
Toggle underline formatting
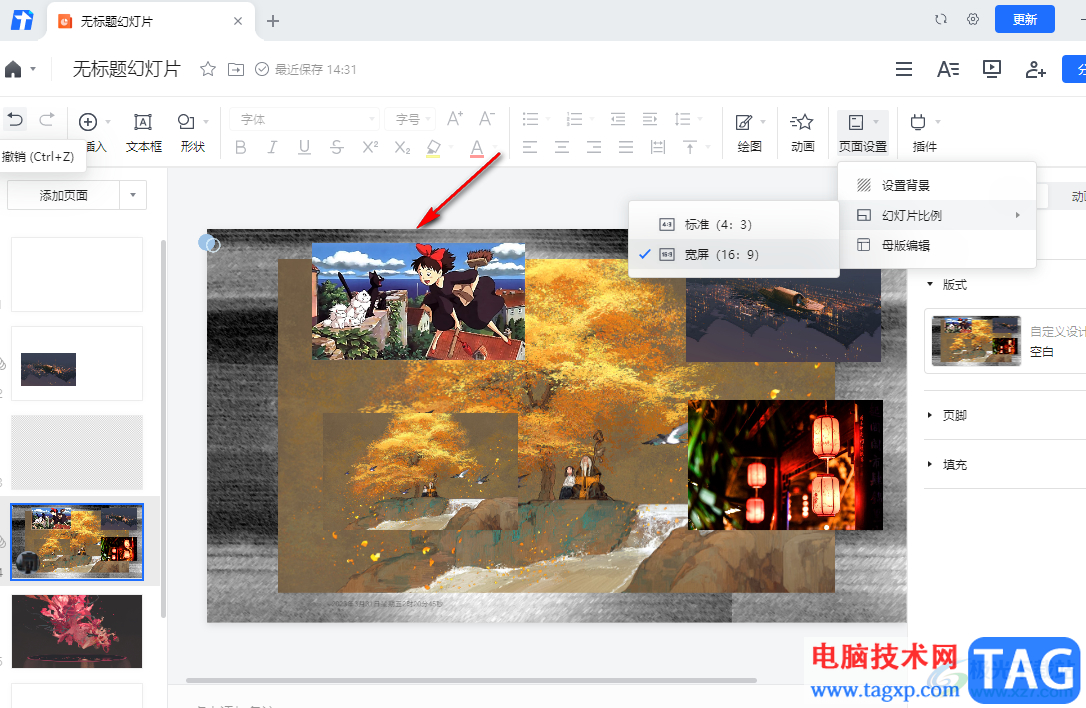tap(304, 147)
